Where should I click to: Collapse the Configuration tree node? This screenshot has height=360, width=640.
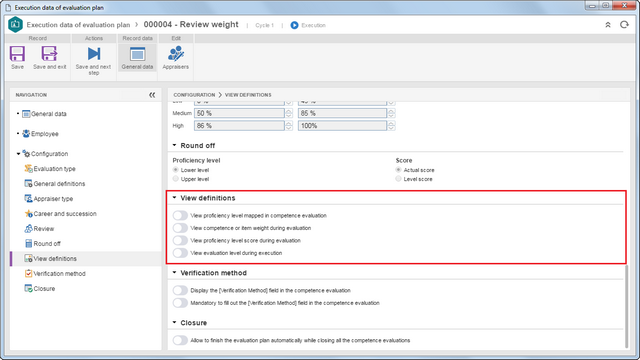pyautogui.click(x=18, y=154)
